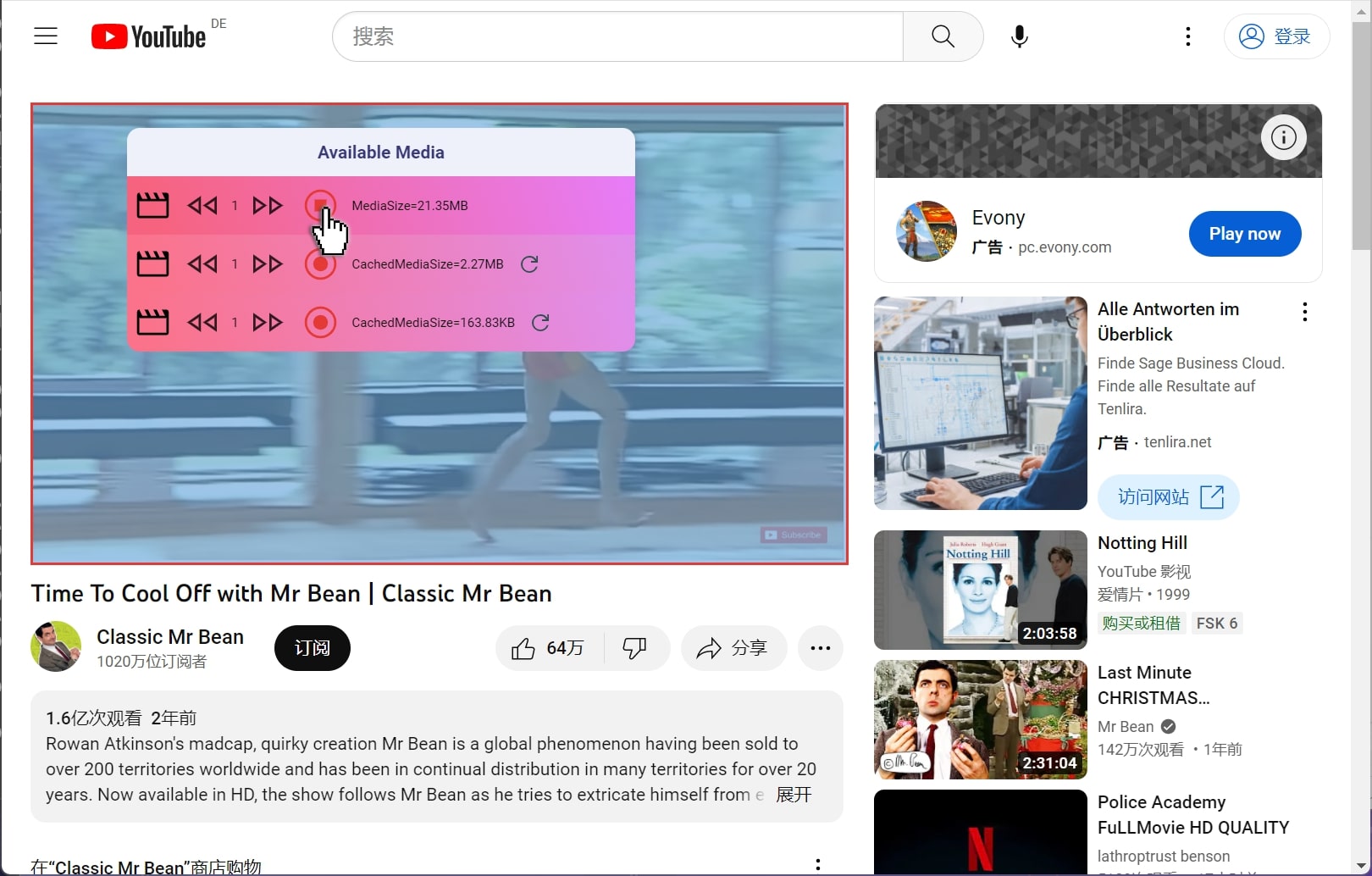Expand the video description with 展开
This screenshot has height=876, width=1372.
tap(794, 795)
